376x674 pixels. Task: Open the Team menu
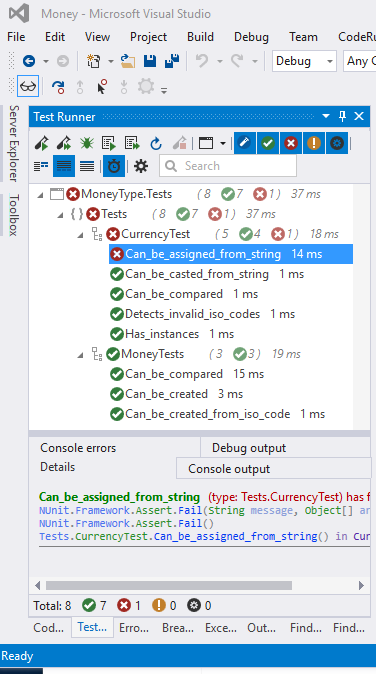[x=303, y=37]
